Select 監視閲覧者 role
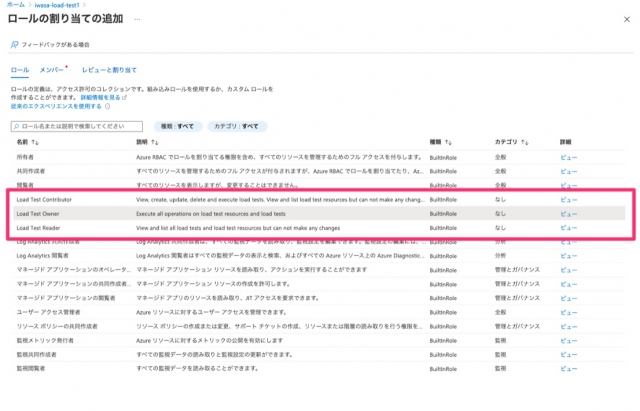The height and width of the screenshot is (411, 640). click(319, 369)
